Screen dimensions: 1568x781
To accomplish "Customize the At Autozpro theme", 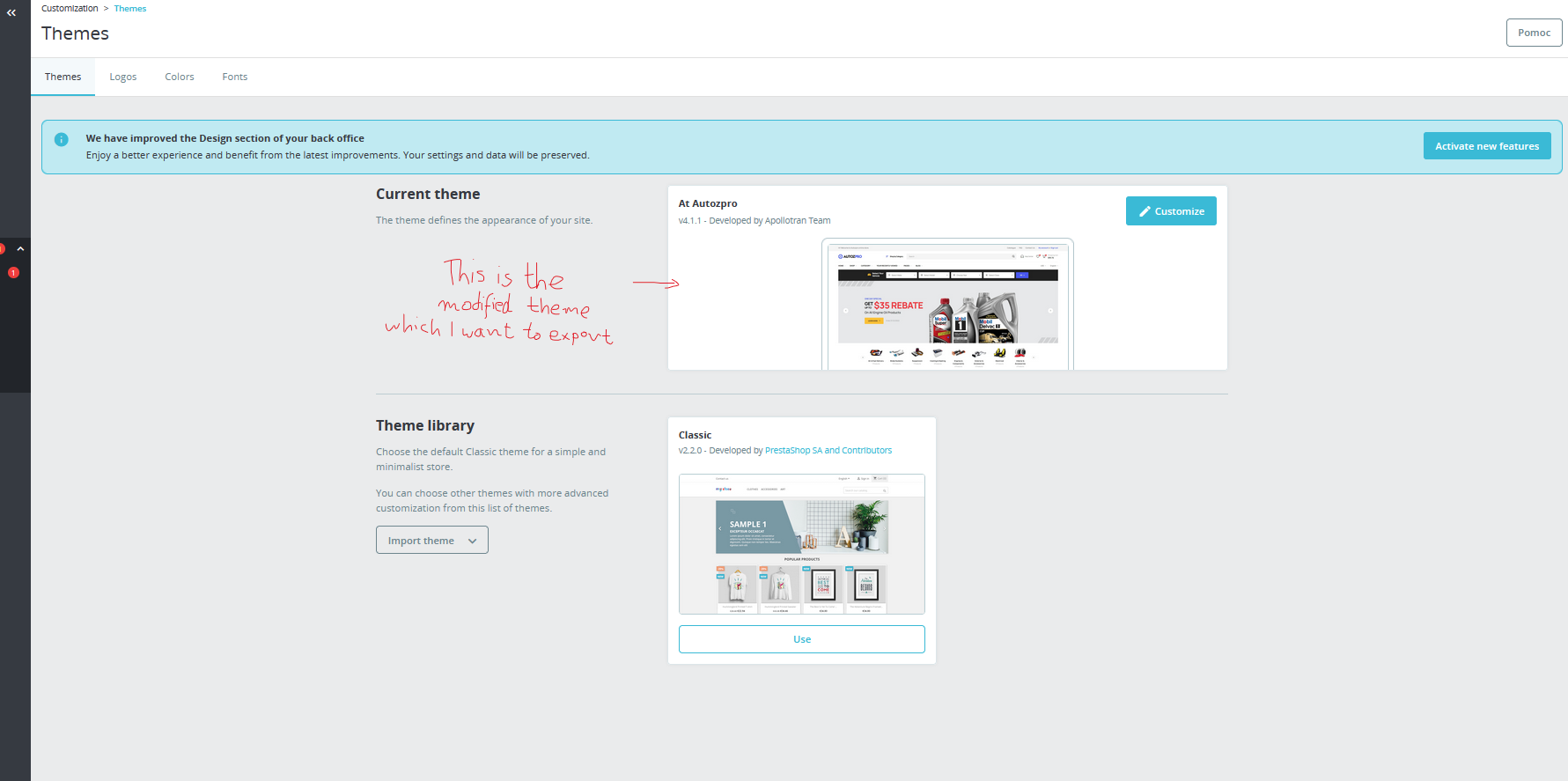I will [x=1171, y=211].
